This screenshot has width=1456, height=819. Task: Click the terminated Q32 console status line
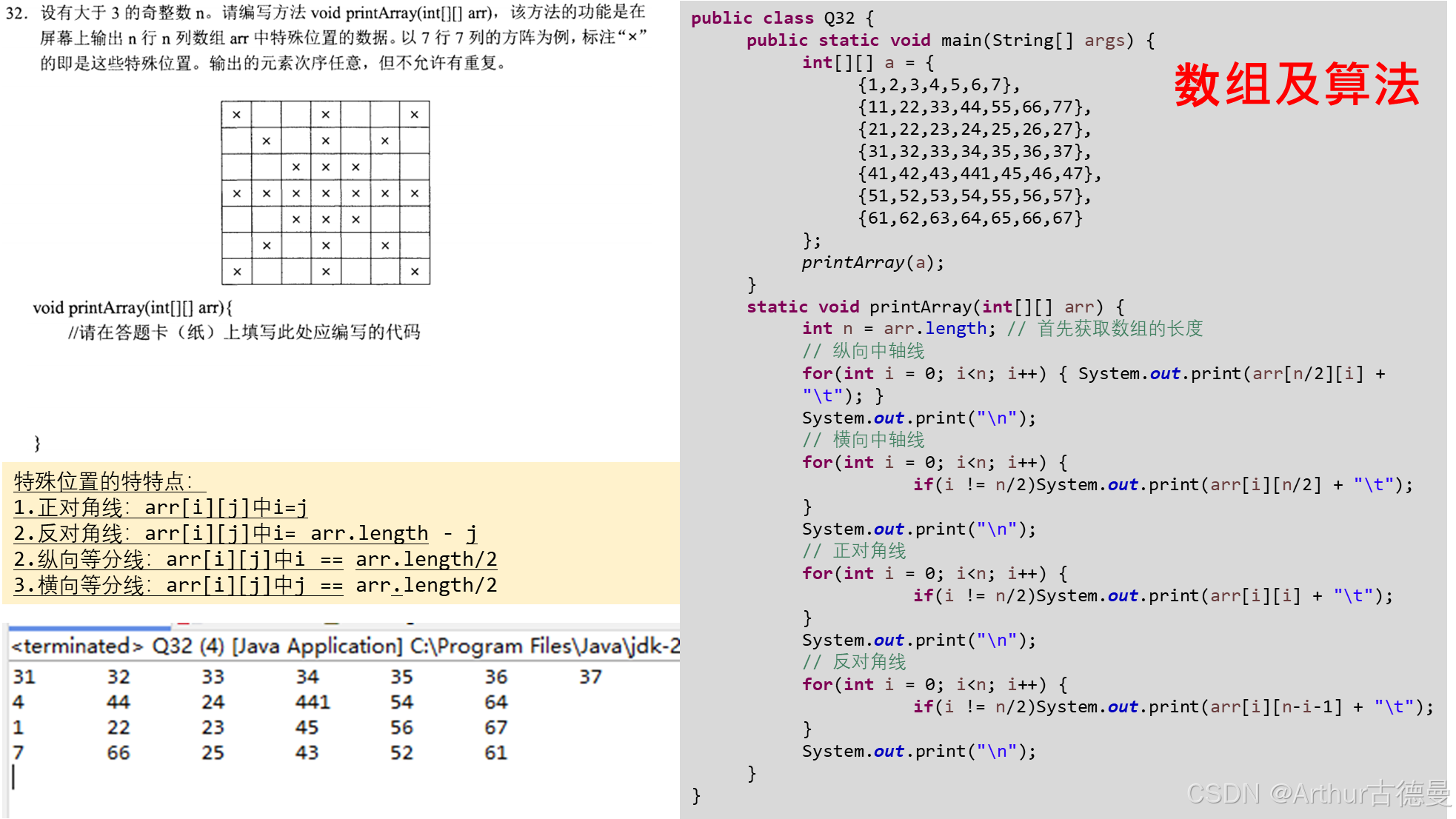point(344,646)
